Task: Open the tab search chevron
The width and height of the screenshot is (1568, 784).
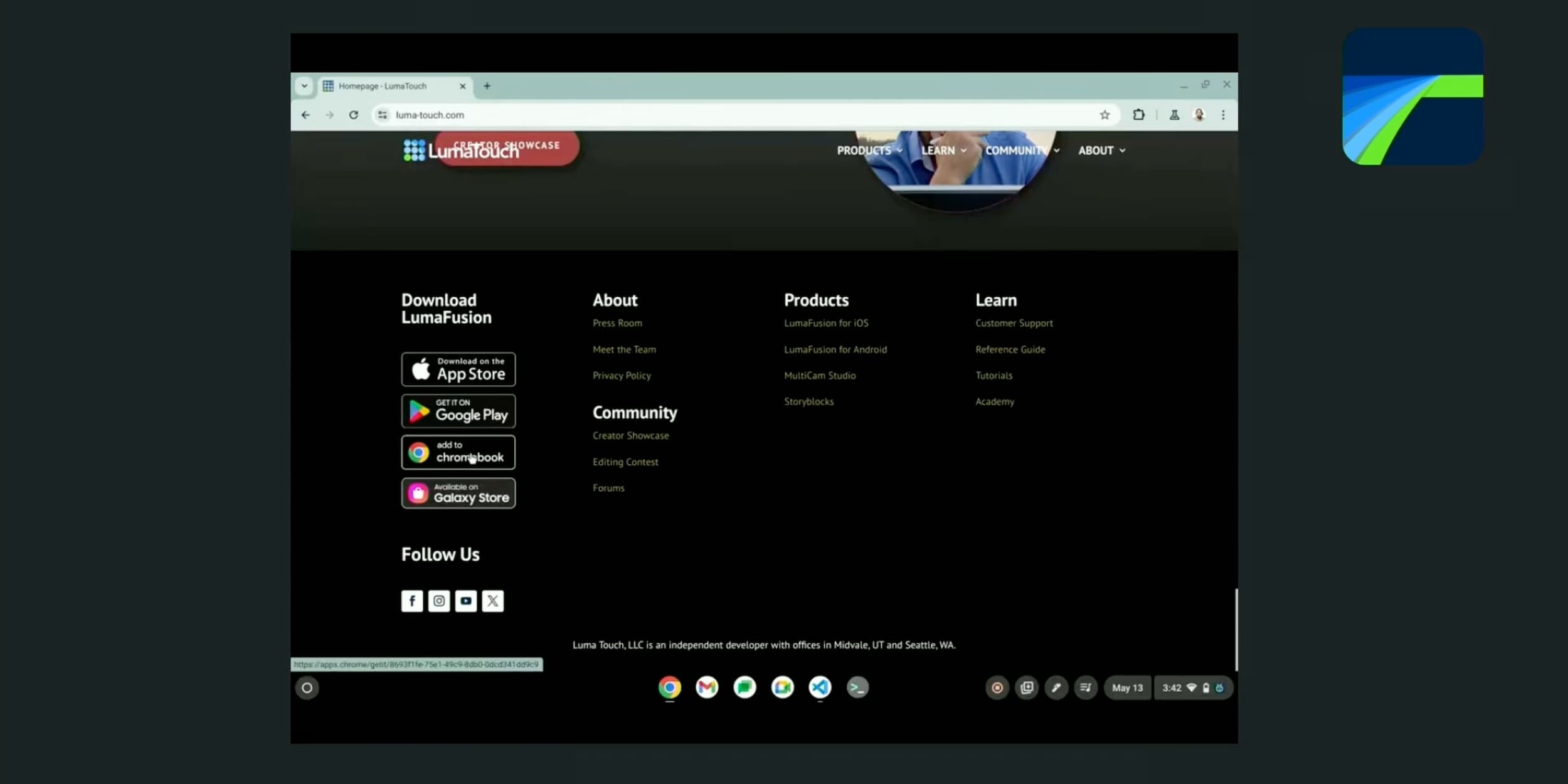Action: tap(304, 86)
